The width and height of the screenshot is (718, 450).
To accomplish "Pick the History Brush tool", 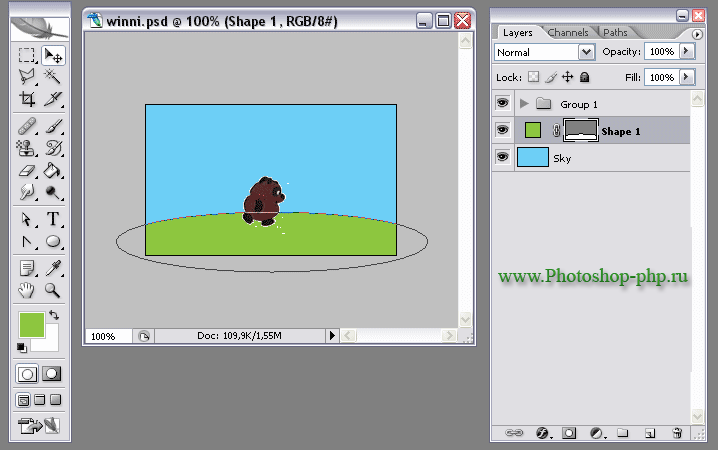I will coord(53,148).
